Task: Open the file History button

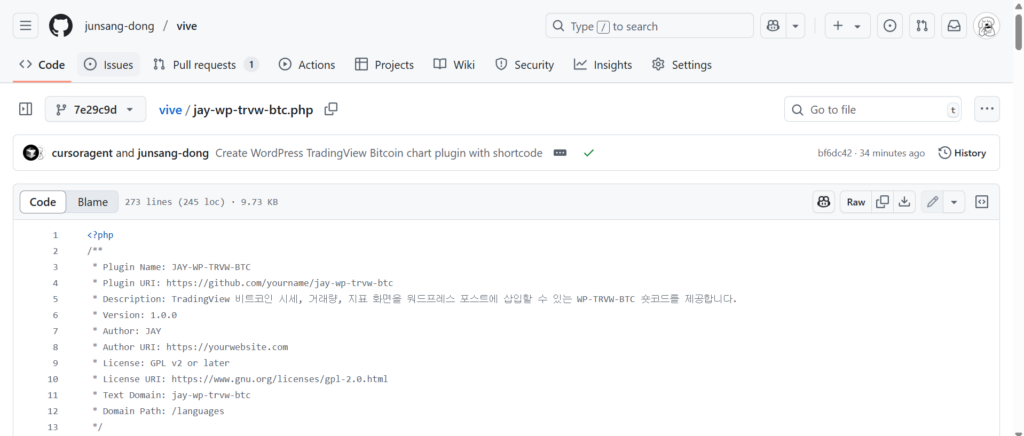Action: coord(962,153)
